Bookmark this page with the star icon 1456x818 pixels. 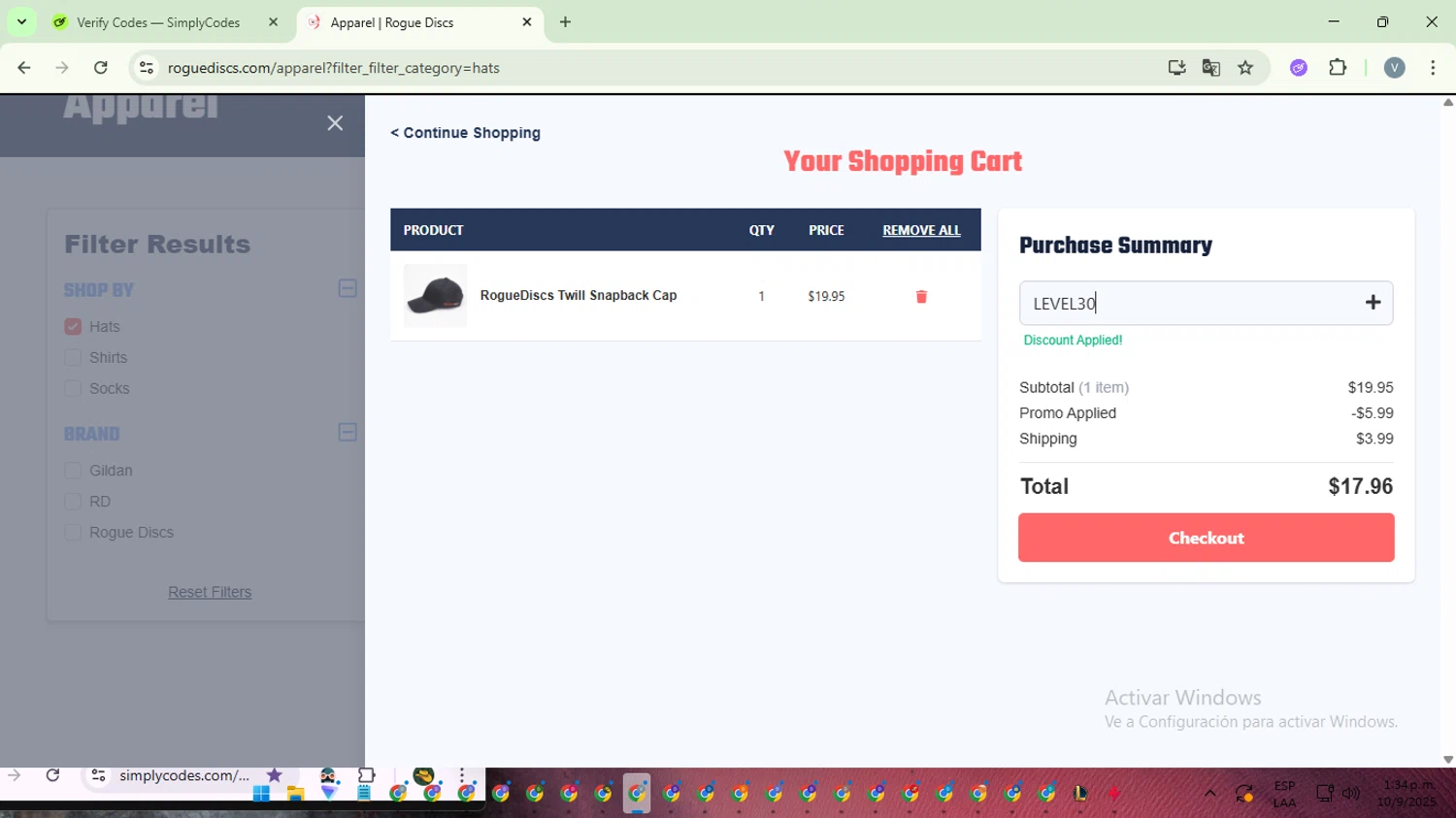[1245, 68]
